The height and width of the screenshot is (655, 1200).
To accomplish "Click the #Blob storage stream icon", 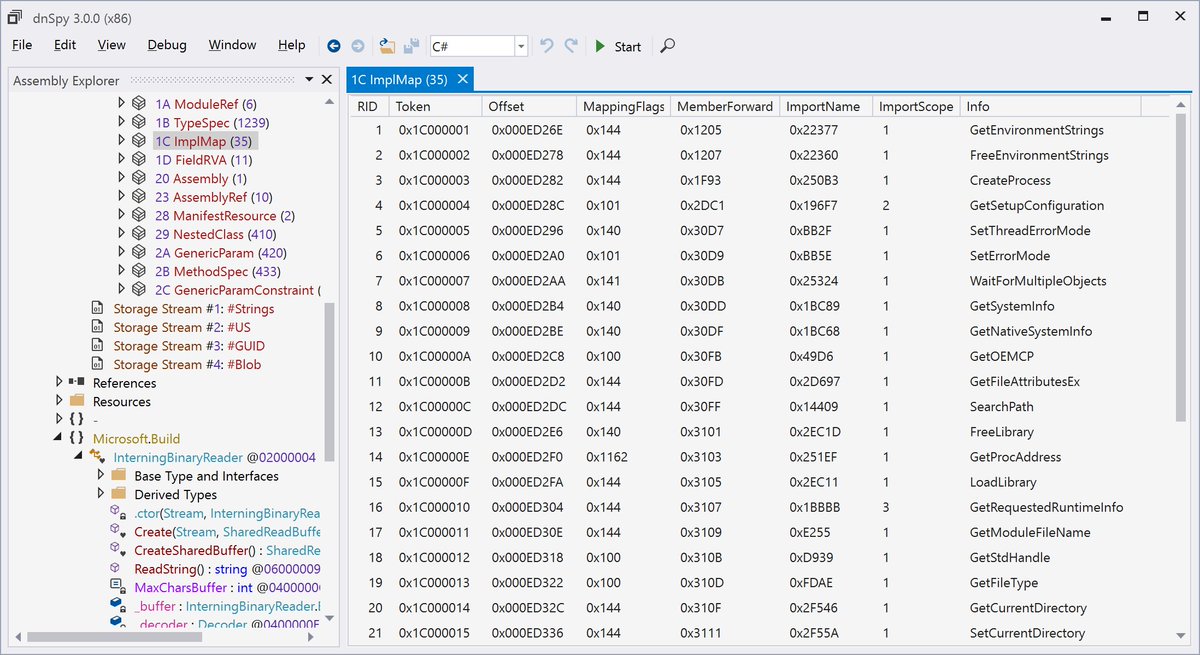I will (x=97, y=364).
